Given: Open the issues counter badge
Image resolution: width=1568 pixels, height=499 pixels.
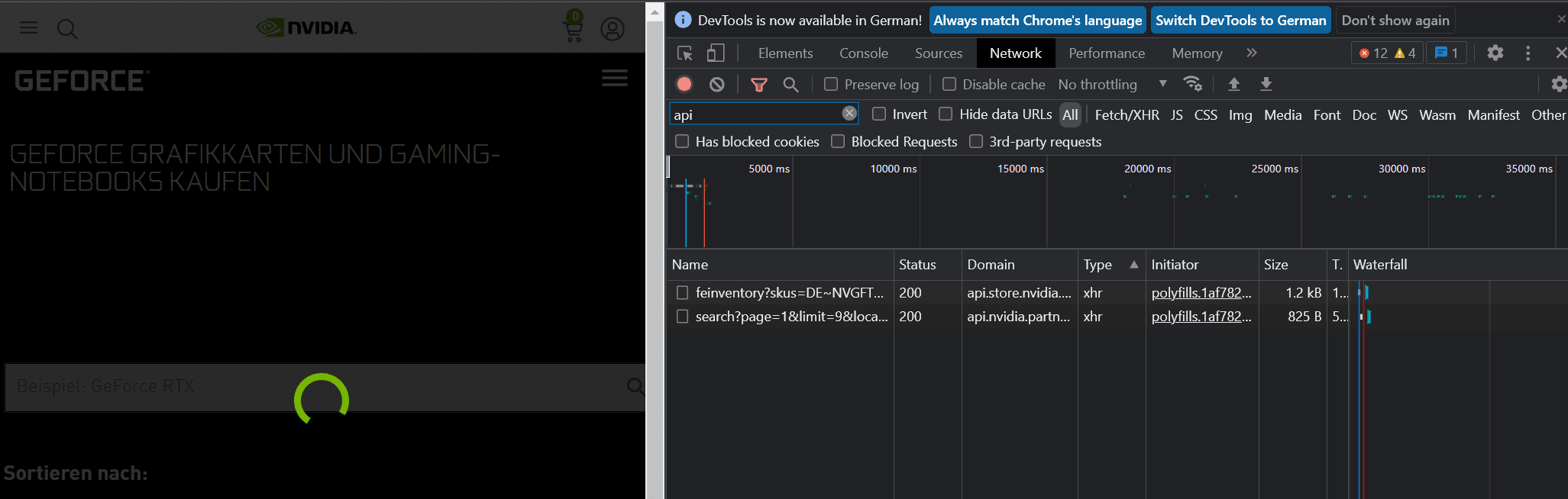Looking at the screenshot, I should point(1447,53).
